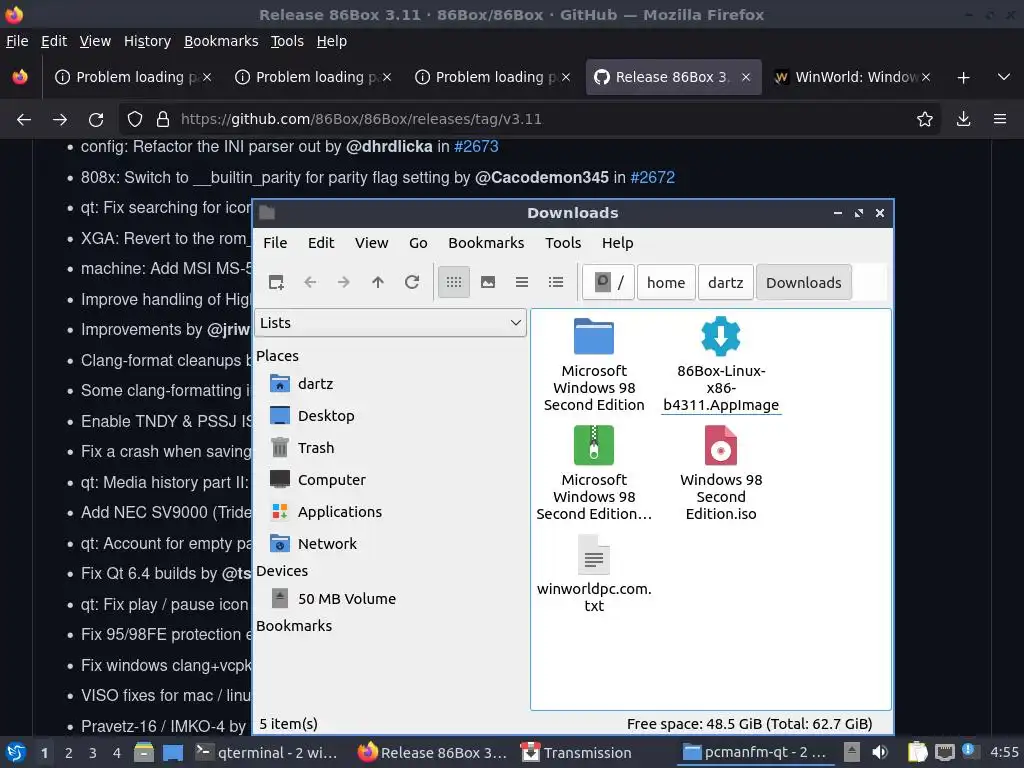Screen dimensions: 1024x768
Task: Open pull request link #2673
Action: click(476, 146)
